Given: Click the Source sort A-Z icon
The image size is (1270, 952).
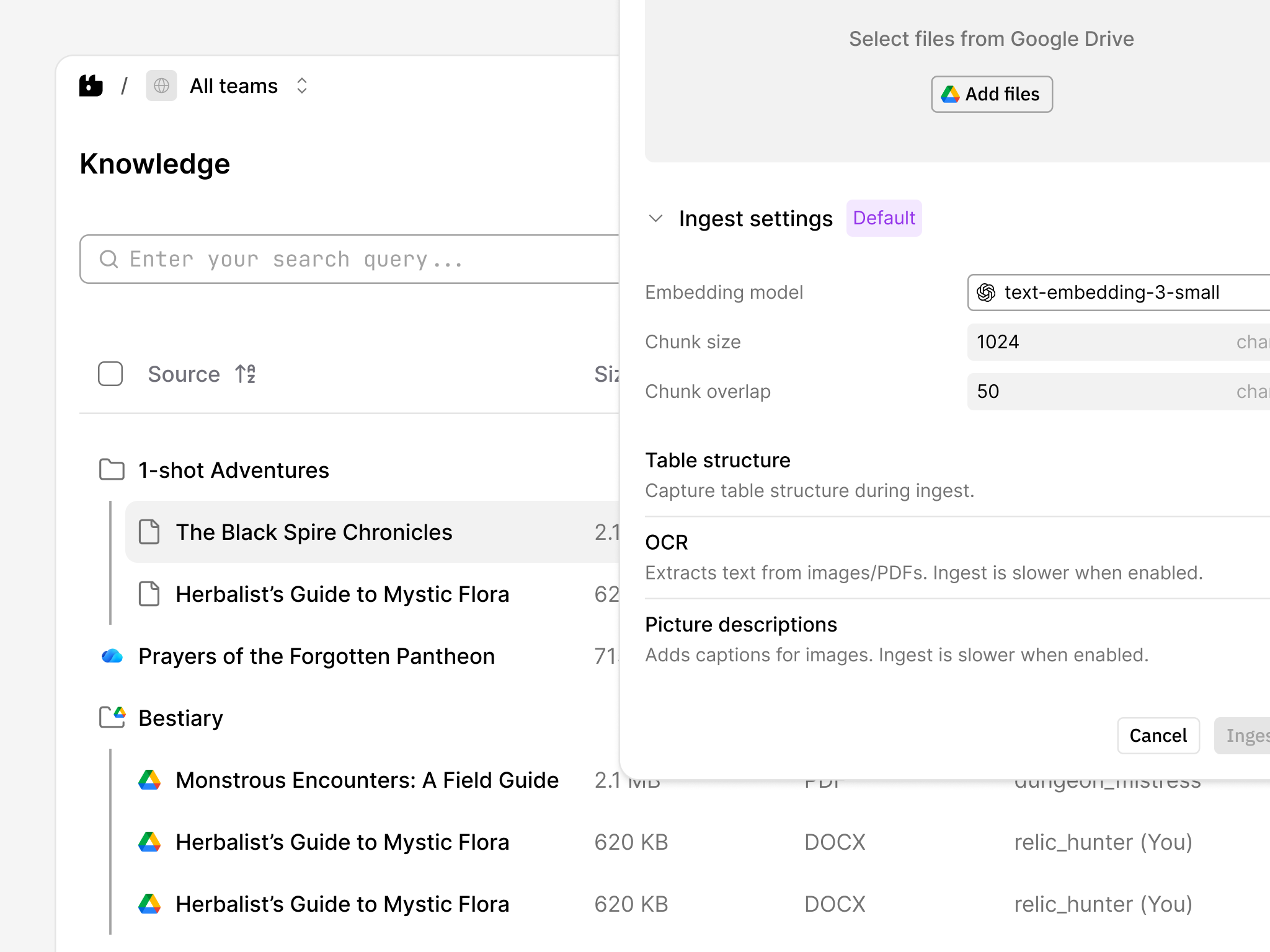Looking at the screenshot, I should (246, 374).
